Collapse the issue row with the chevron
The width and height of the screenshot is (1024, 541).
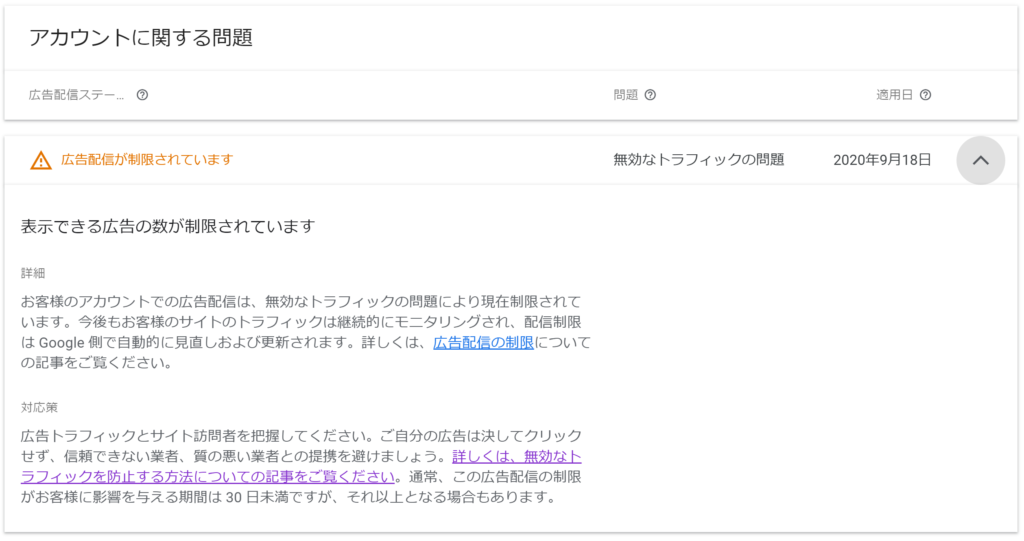pos(980,160)
